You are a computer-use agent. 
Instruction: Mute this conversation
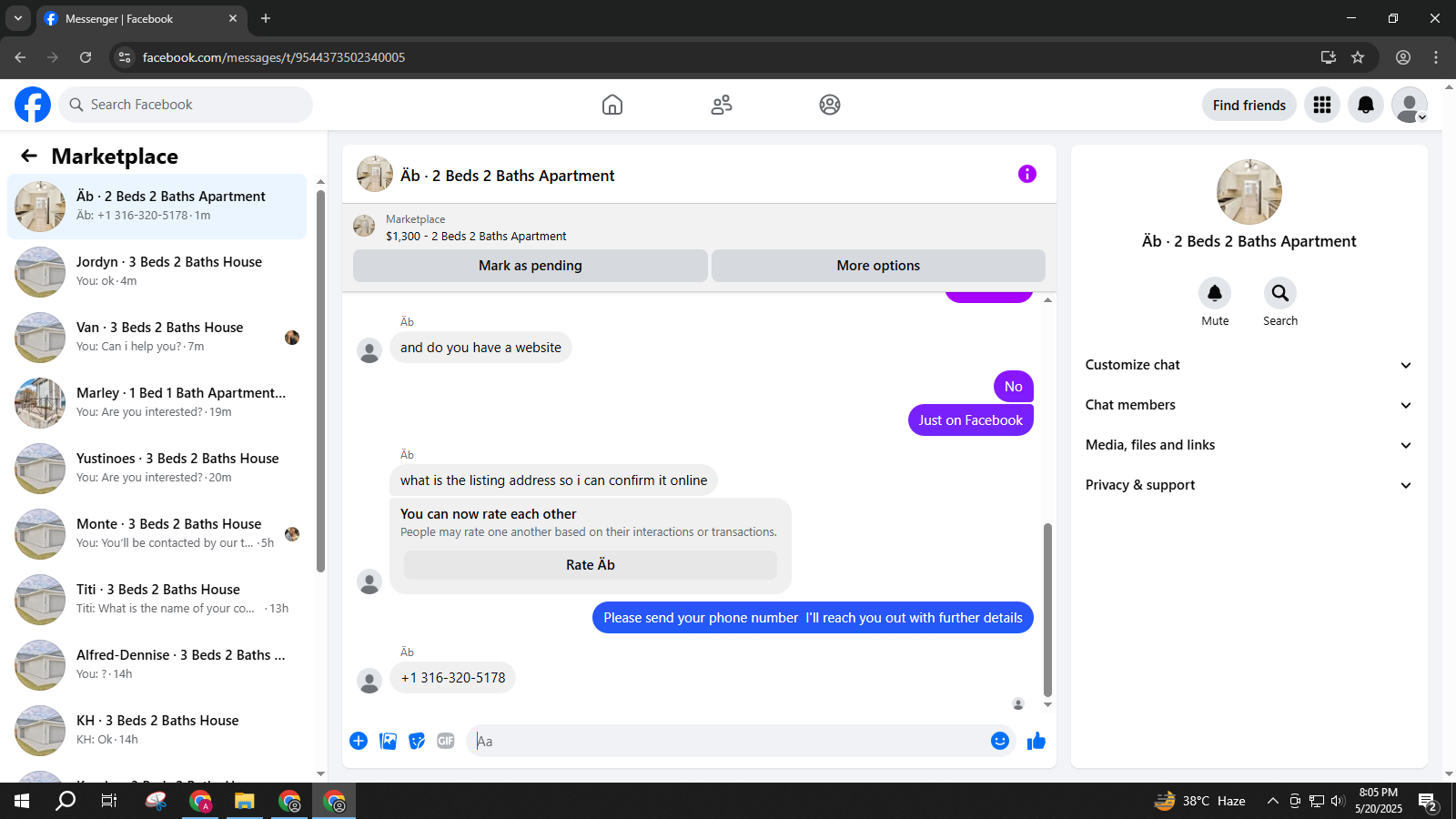click(1215, 293)
